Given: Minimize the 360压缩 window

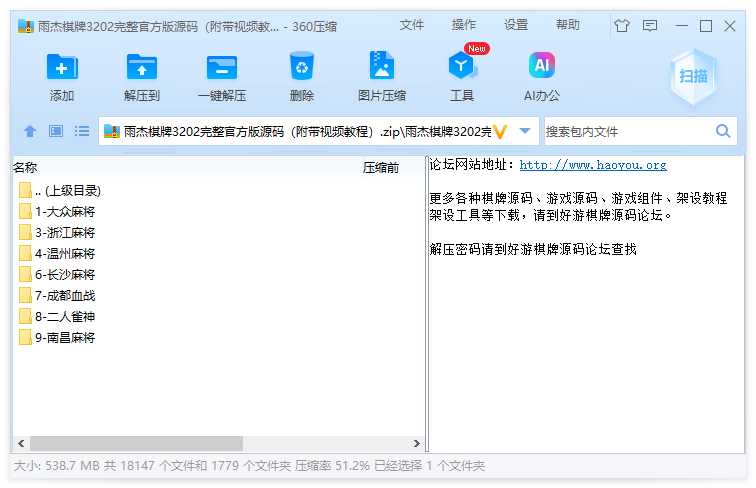Looking at the screenshot, I should (681, 26).
